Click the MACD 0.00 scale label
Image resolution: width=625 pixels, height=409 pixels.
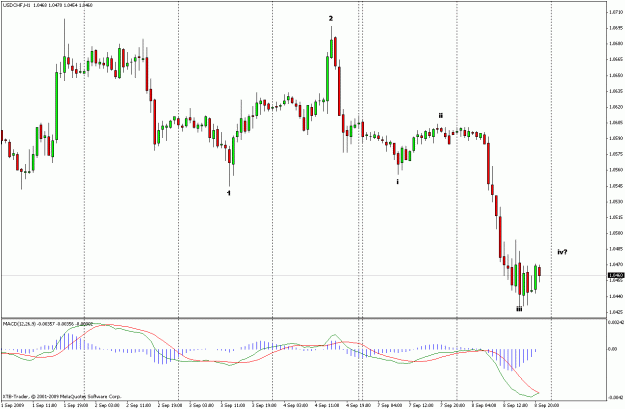[x=612, y=349]
